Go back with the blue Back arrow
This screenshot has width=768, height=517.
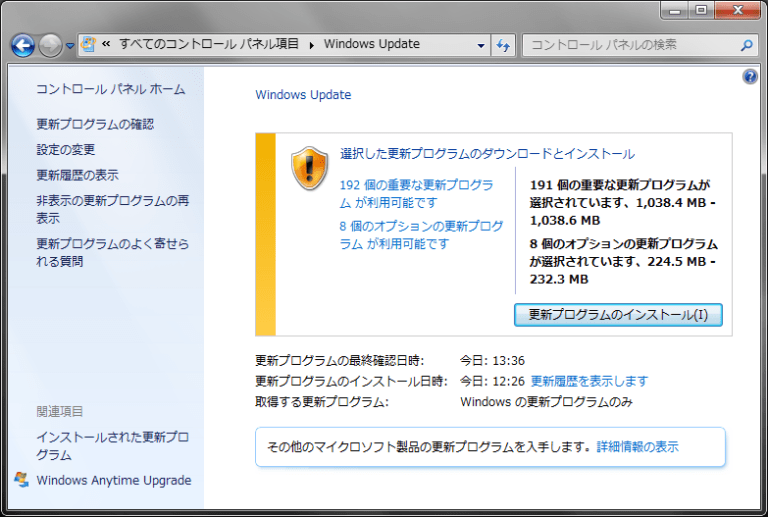tap(23, 46)
